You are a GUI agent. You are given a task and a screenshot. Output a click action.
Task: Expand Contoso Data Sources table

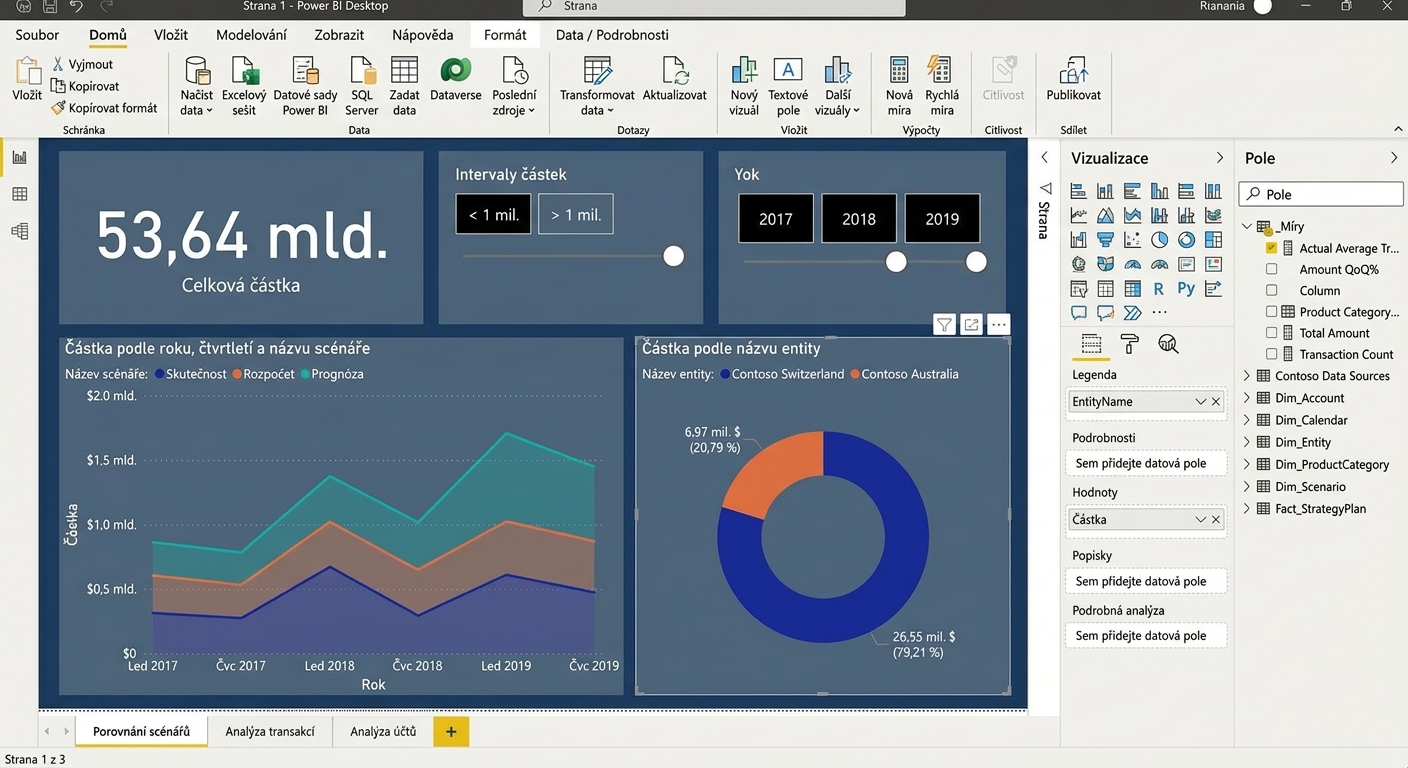[1247, 376]
